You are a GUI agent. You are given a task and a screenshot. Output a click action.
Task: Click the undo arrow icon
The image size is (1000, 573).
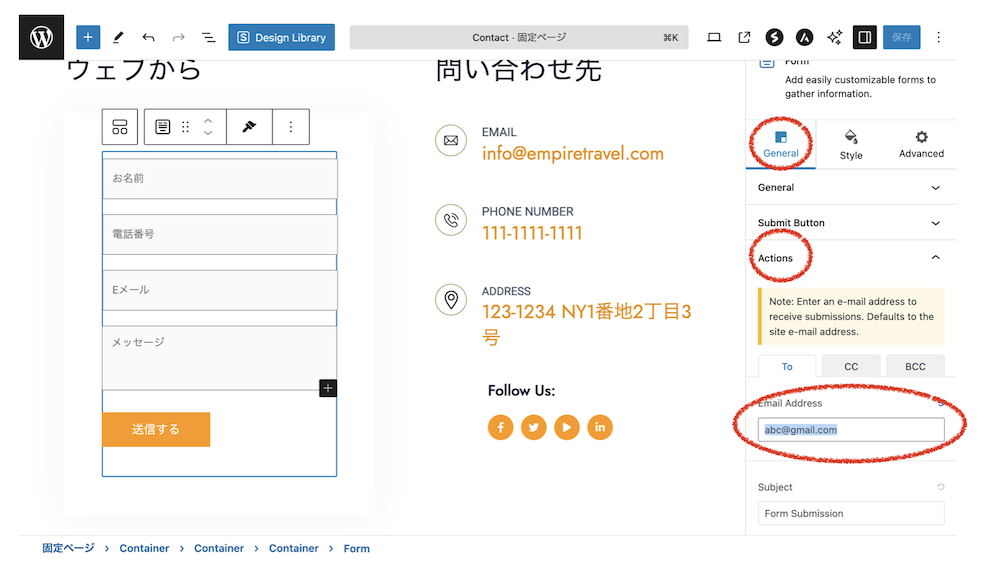pos(148,37)
